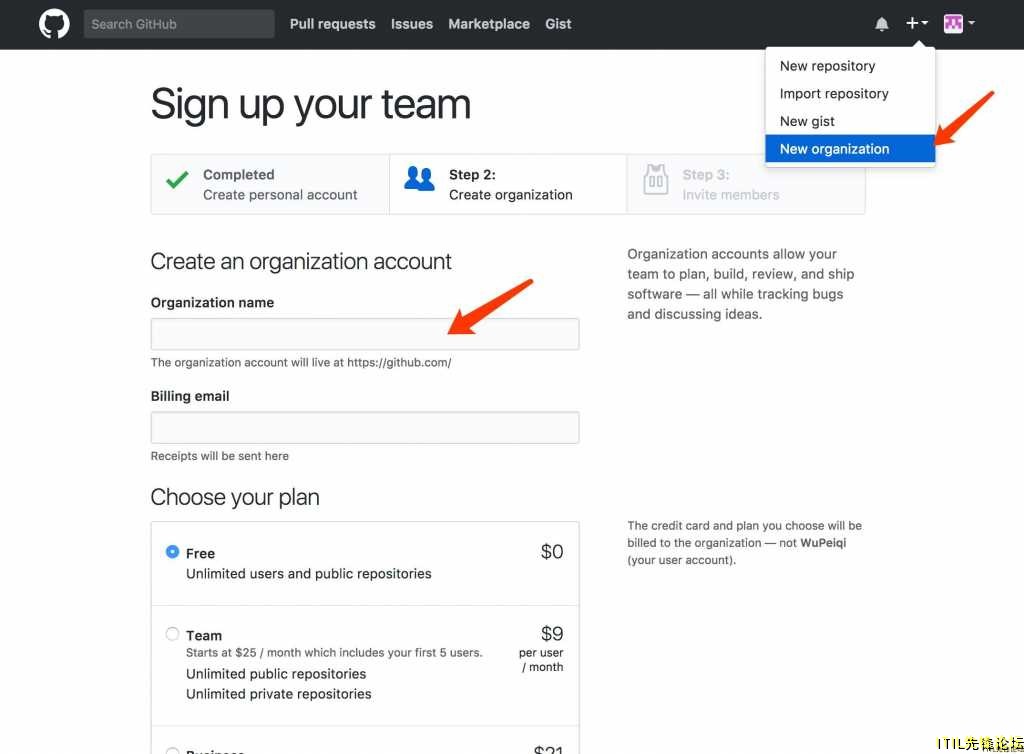
Task: Click into the Billing email field
Action: 364,428
